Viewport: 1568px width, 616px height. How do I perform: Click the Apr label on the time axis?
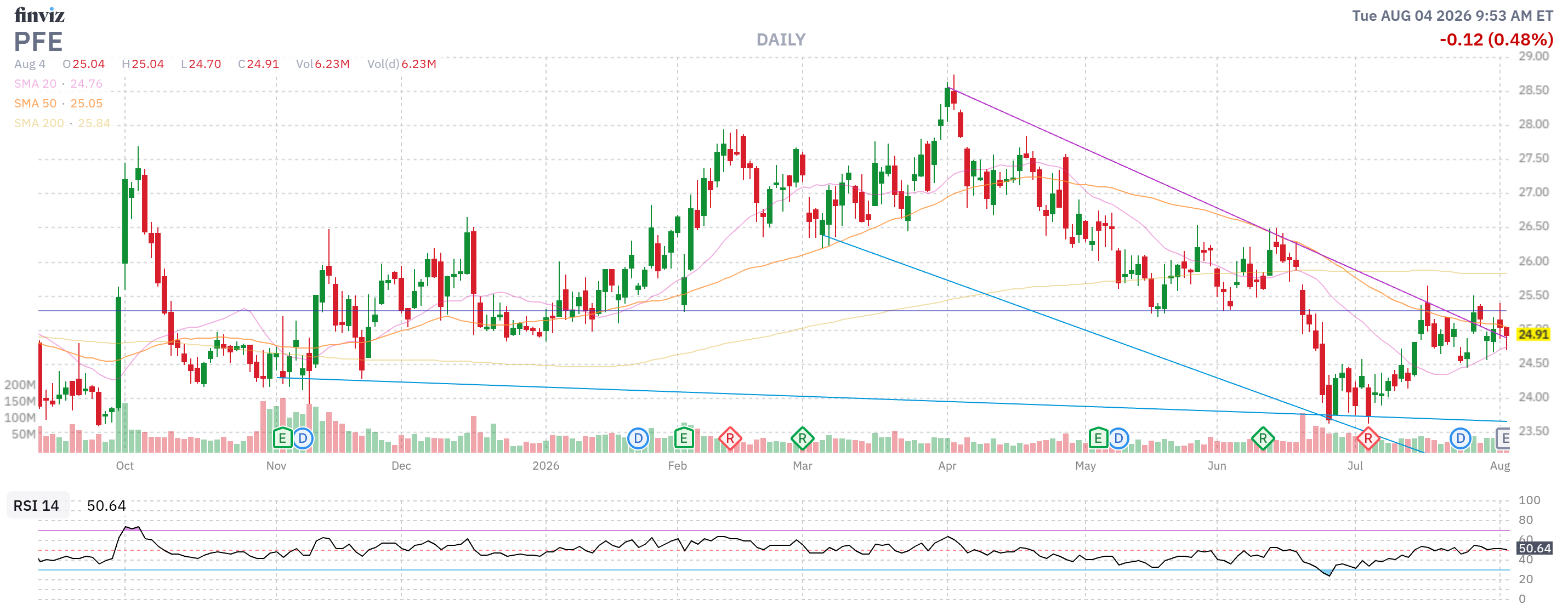pyautogui.click(x=947, y=466)
